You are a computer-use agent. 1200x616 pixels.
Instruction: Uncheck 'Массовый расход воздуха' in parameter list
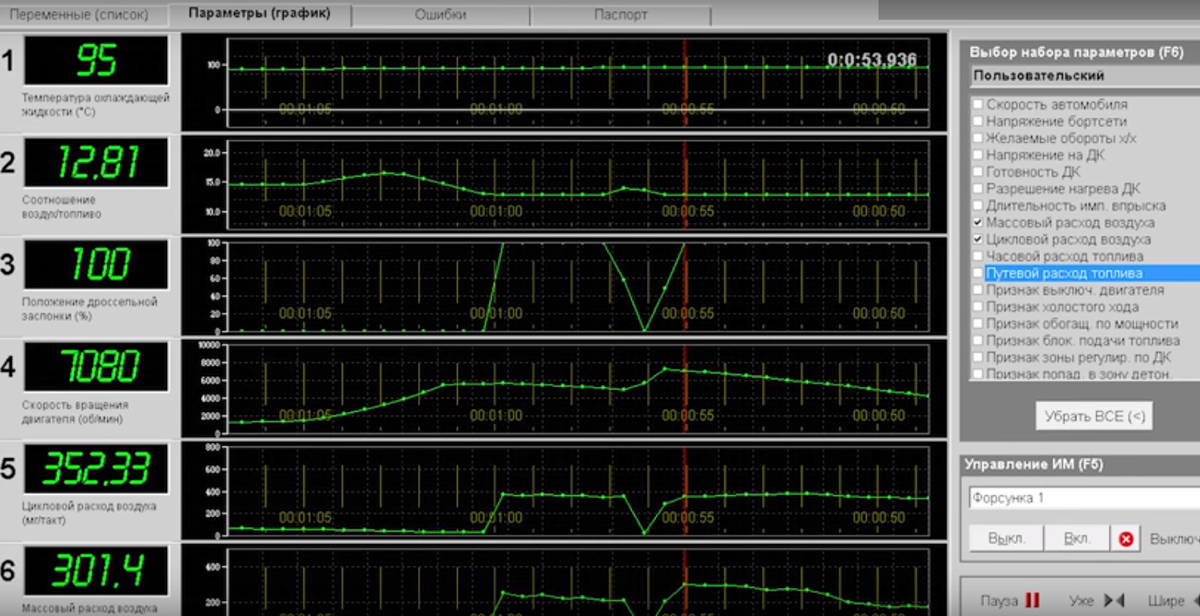tap(977, 222)
